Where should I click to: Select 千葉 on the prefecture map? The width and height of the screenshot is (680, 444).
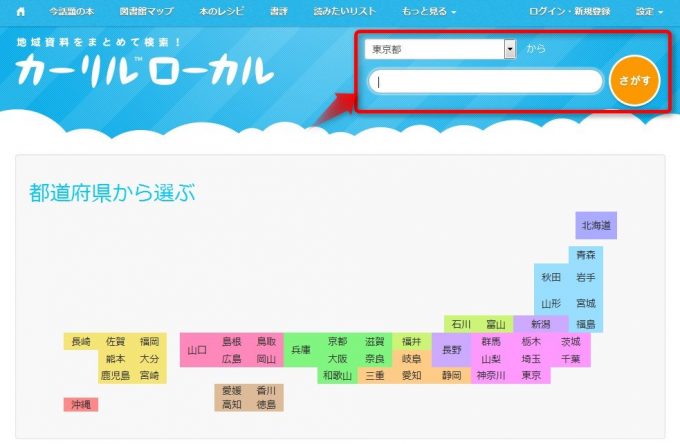pyautogui.click(x=570, y=359)
